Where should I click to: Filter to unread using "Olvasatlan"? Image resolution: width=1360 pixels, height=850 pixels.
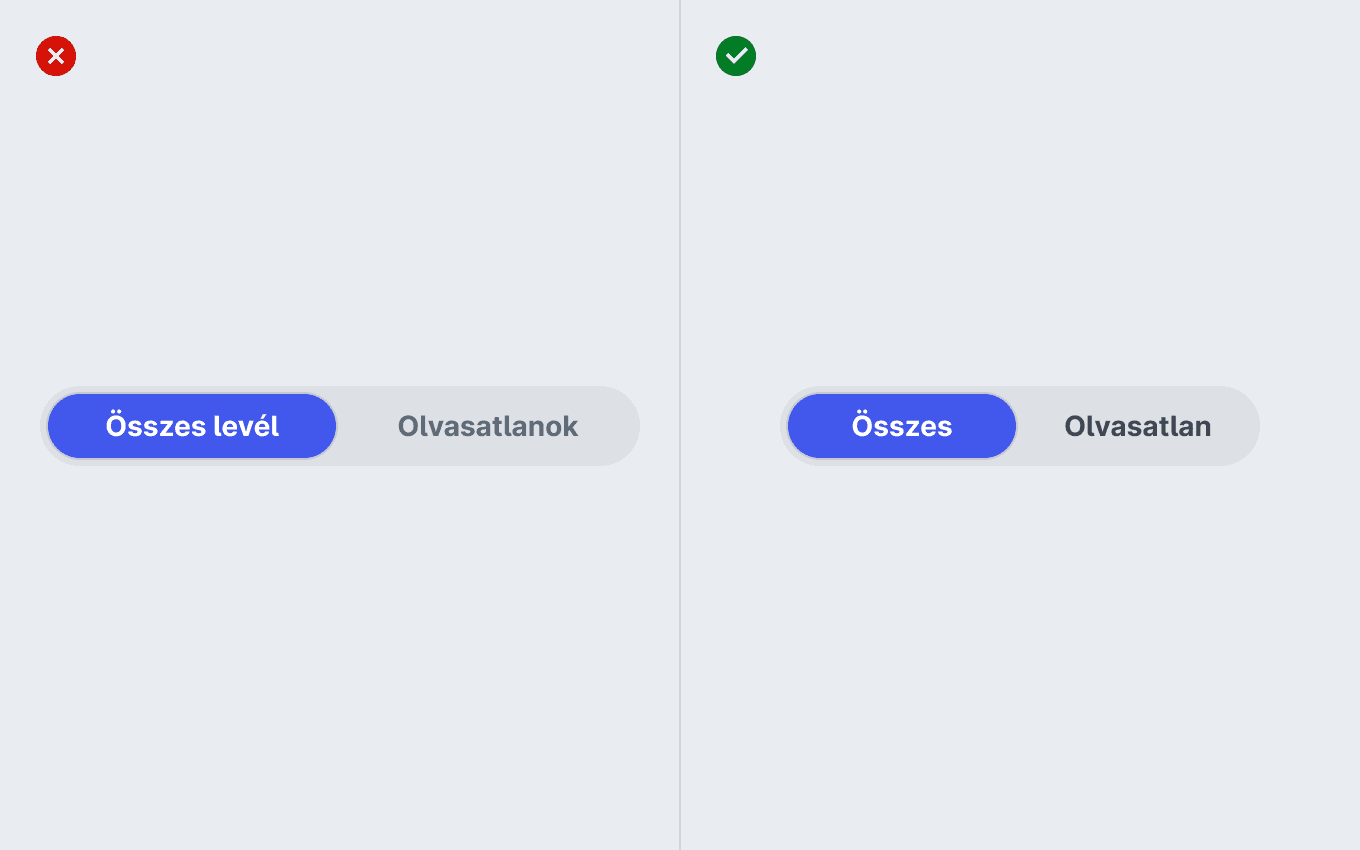tap(1138, 426)
